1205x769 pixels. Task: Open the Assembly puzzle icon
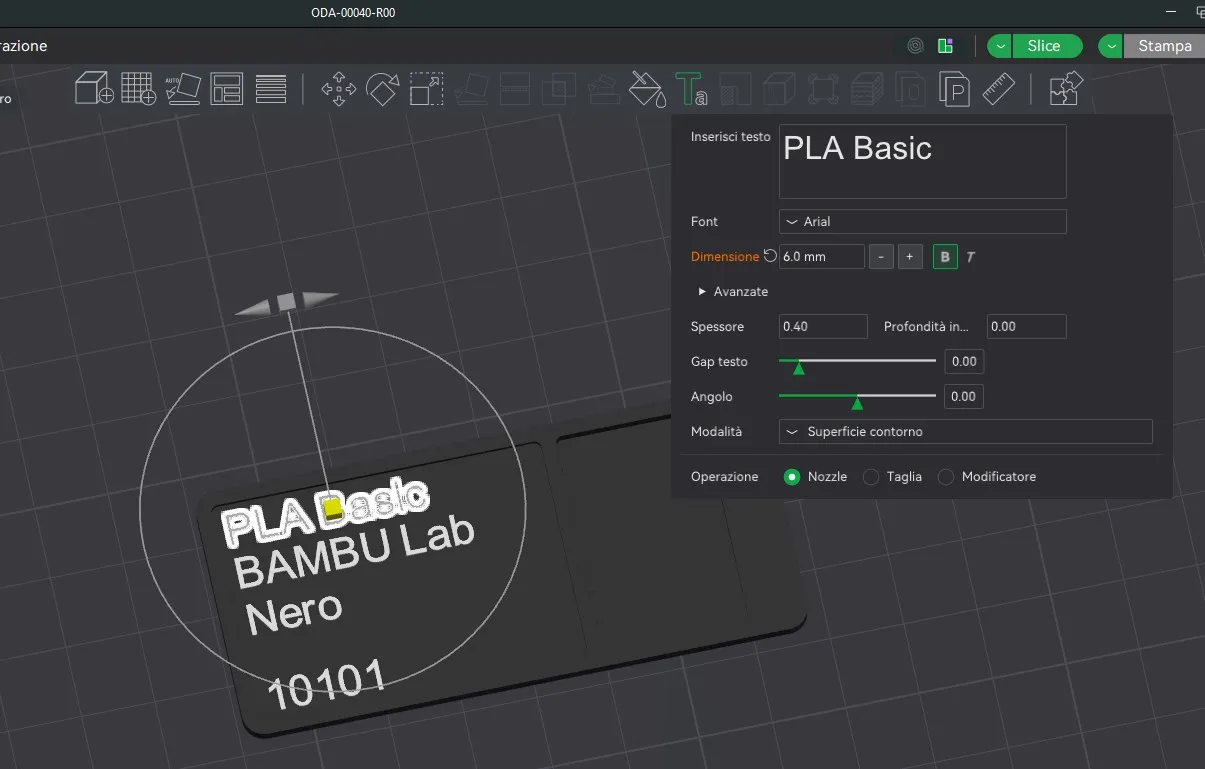pos(1066,88)
